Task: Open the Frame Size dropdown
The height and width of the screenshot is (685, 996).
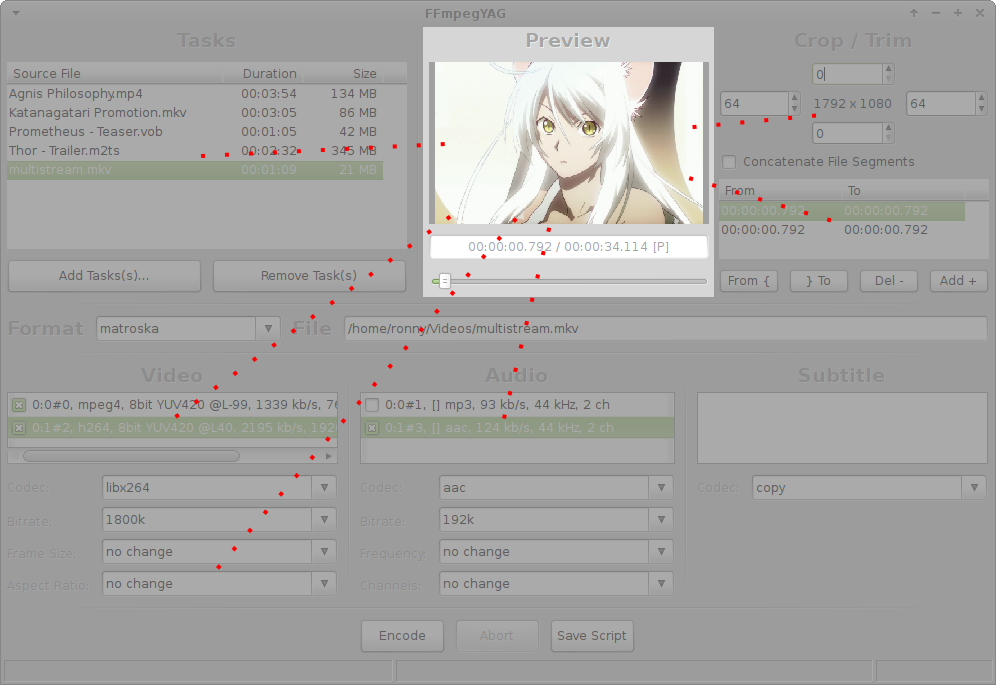Action: (x=324, y=552)
